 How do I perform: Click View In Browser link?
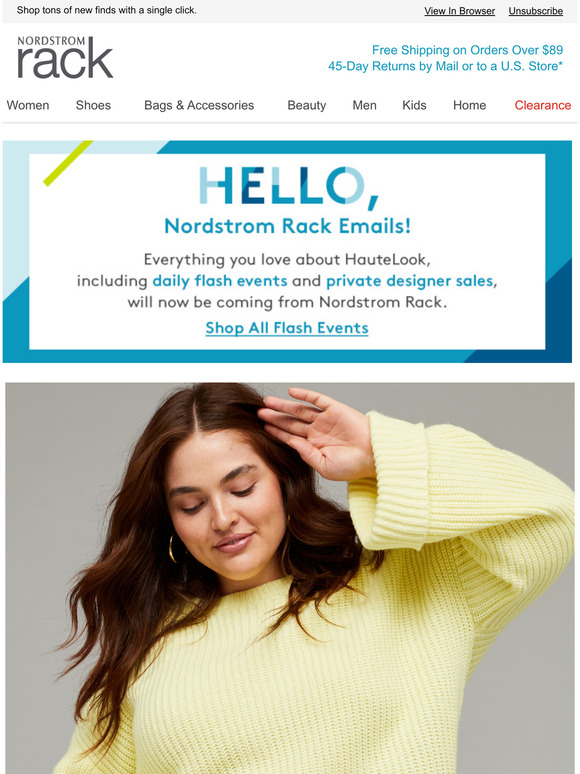point(460,11)
